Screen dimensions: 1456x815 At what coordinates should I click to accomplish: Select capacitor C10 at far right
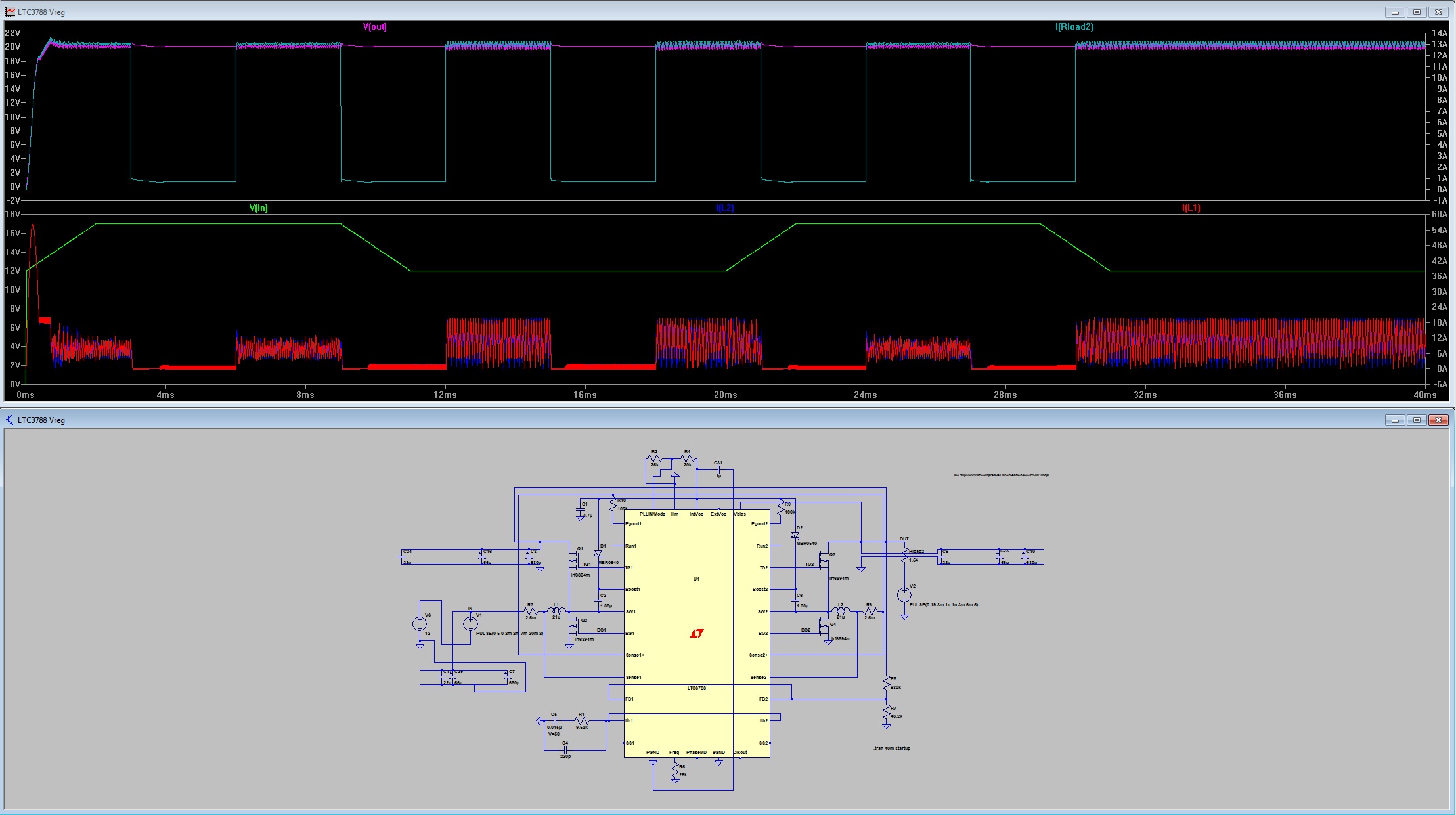[x=1025, y=556]
